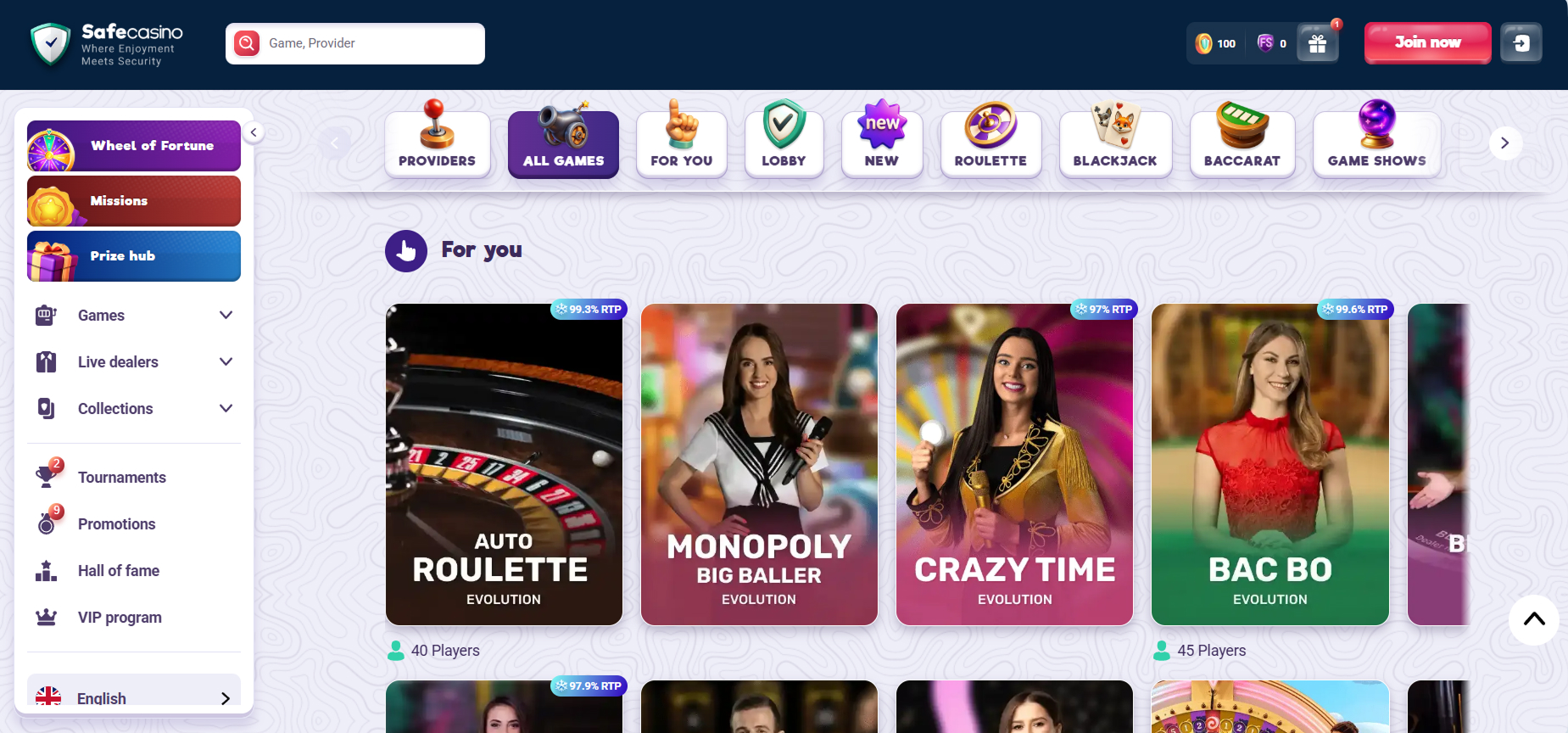Open the Crazy Time game thumbnail
The width and height of the screenshot is (1568, 733).
tap(1014, 465)
